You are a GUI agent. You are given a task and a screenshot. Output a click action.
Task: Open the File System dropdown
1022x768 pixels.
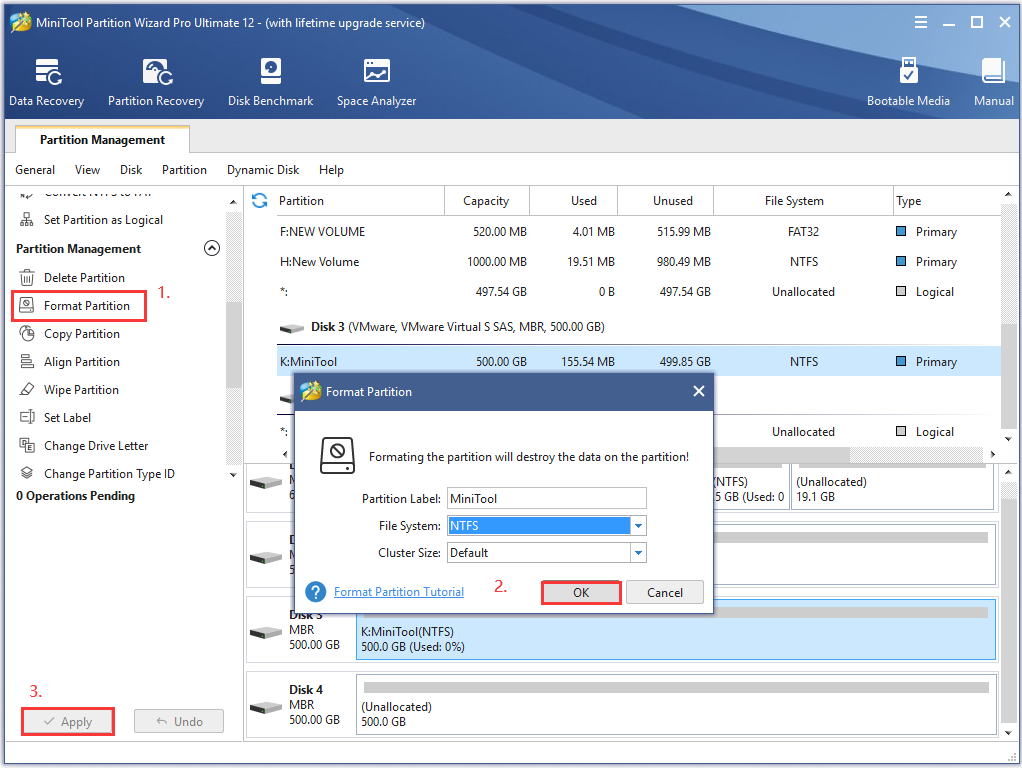click(x=638, y=525)
